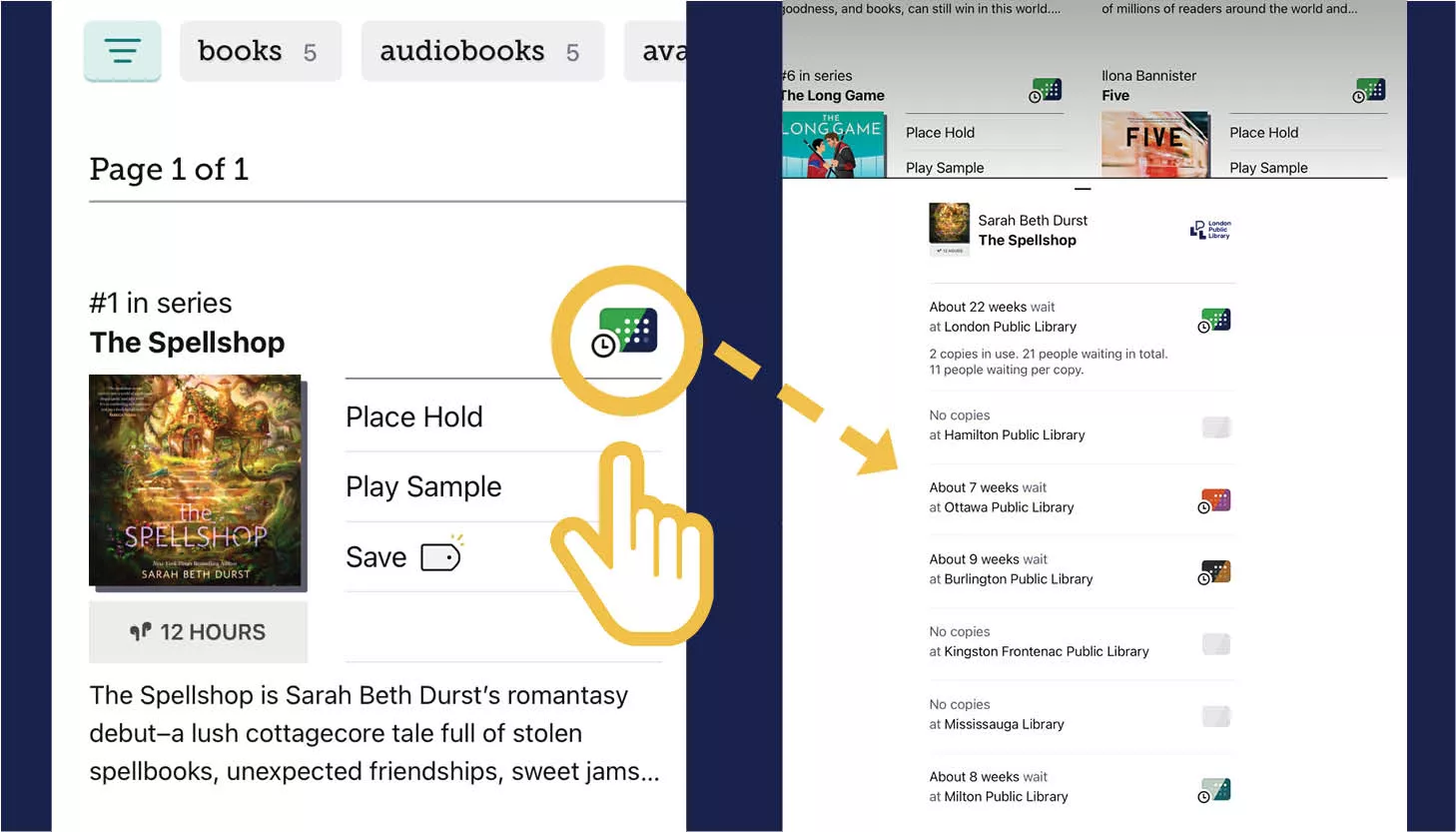
Task: Select London Public Library hold icon
Action: [1214, 321]
